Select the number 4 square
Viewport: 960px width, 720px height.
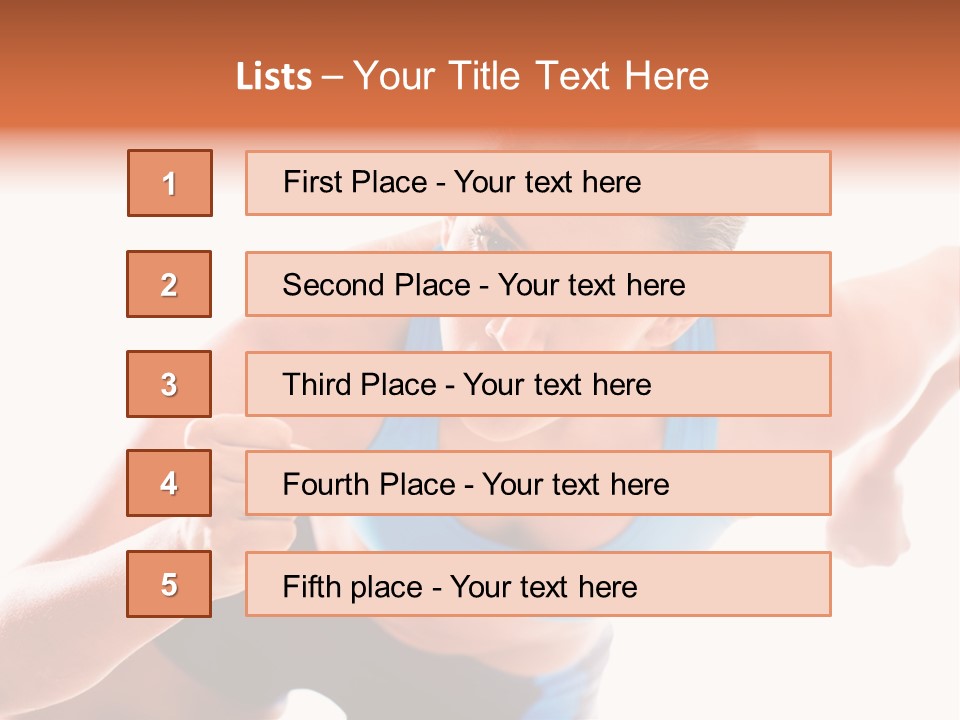[x=169, y=483]
